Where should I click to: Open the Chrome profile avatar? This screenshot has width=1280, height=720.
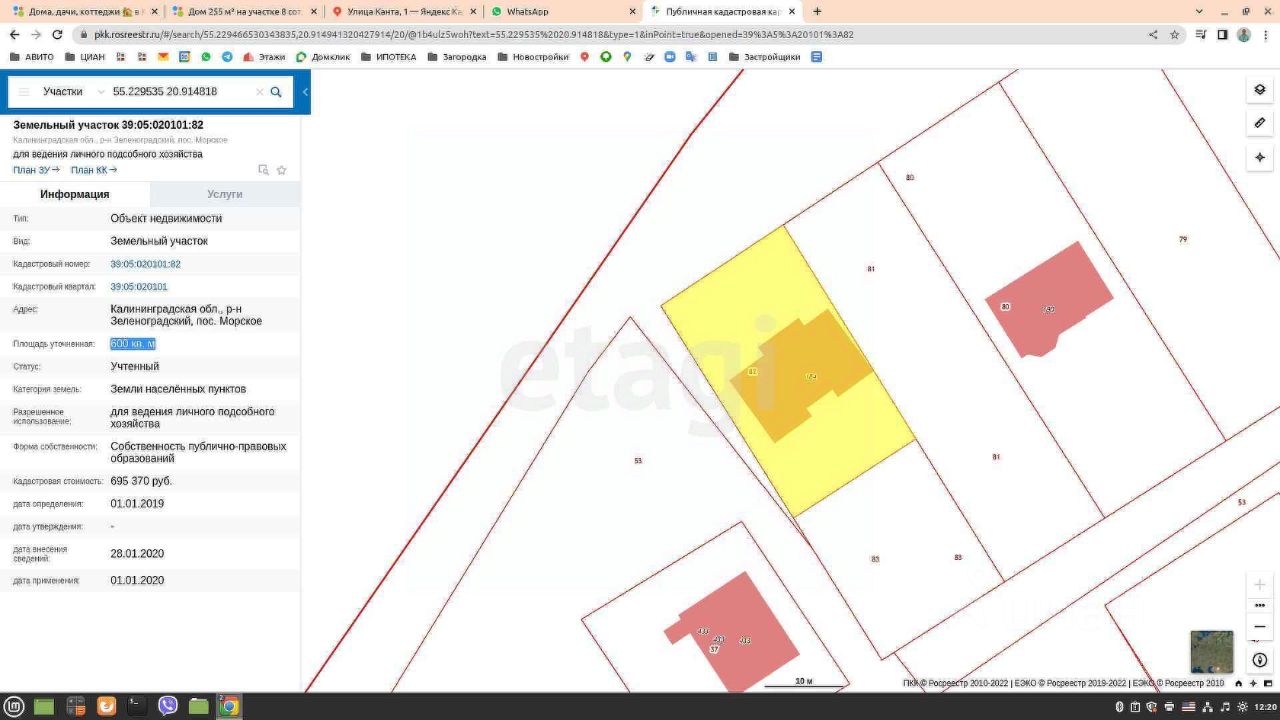click(1244, 34)
